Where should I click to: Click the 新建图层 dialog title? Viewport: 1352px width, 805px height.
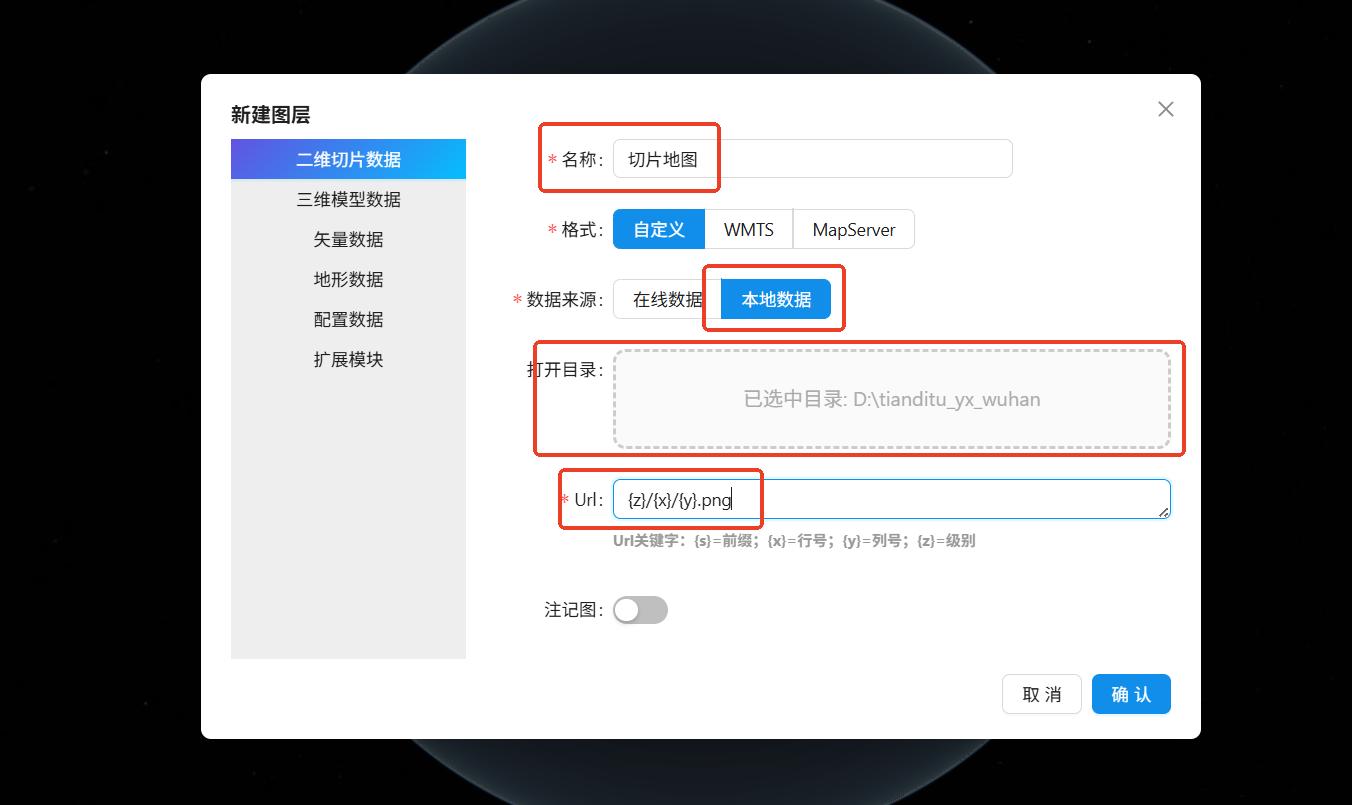pyautogui.click(x=270, y=115)
